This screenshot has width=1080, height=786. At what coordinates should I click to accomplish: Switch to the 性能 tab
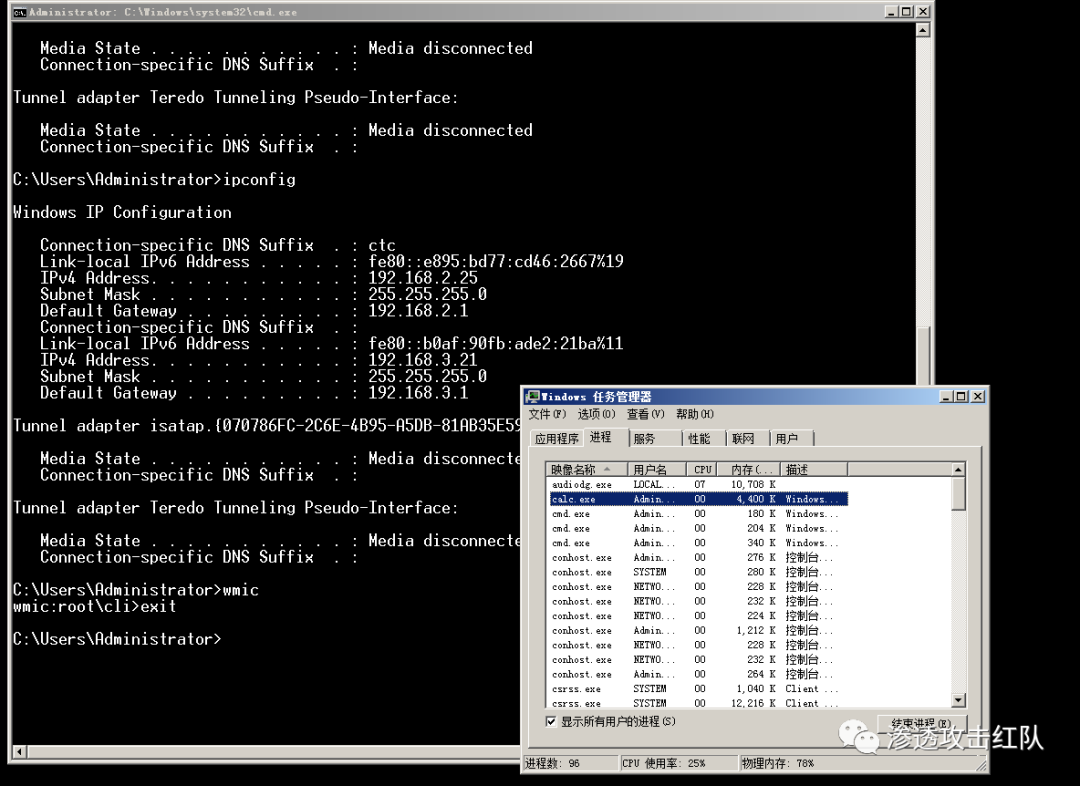(699, 438)
